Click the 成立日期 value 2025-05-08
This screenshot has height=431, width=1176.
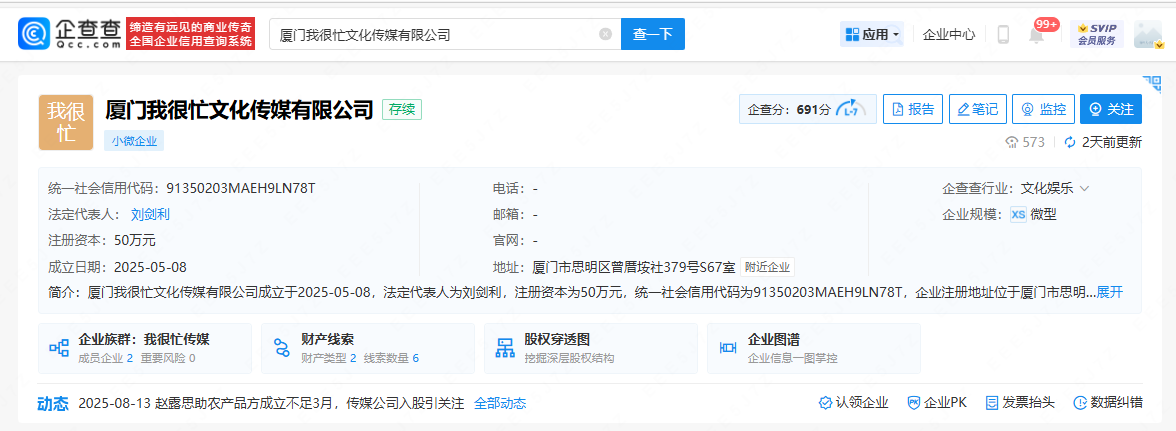[x=150, y=267]
